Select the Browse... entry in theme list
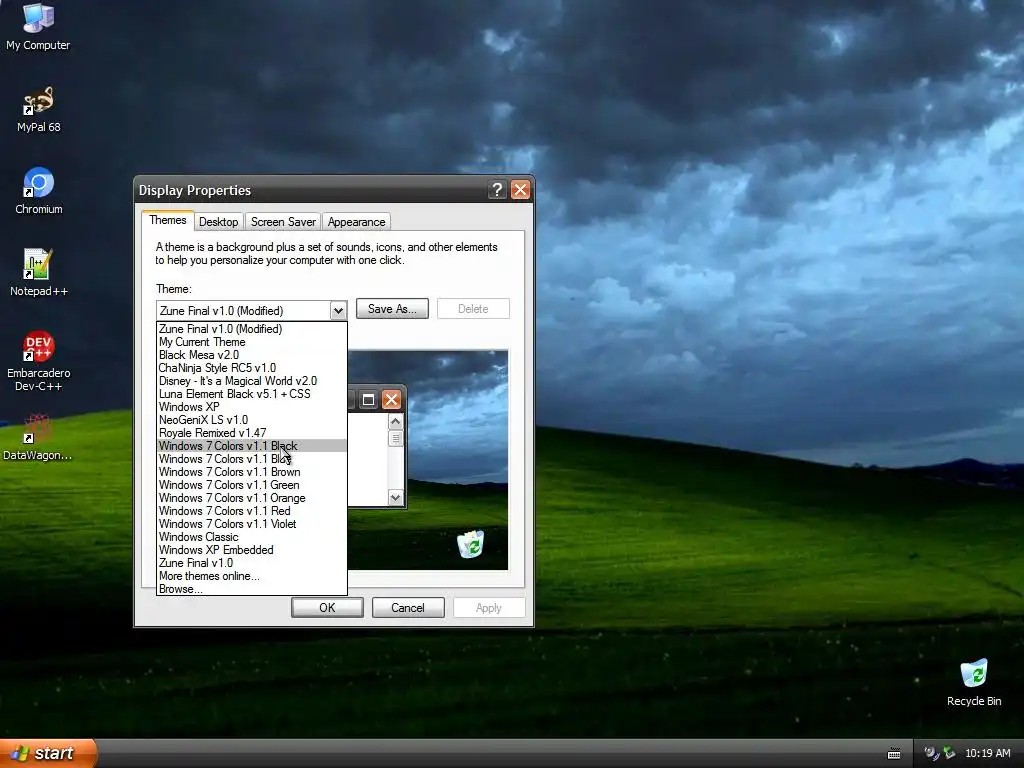The width and height of the screenshot is (1024, 768). [x=251, y=589]
